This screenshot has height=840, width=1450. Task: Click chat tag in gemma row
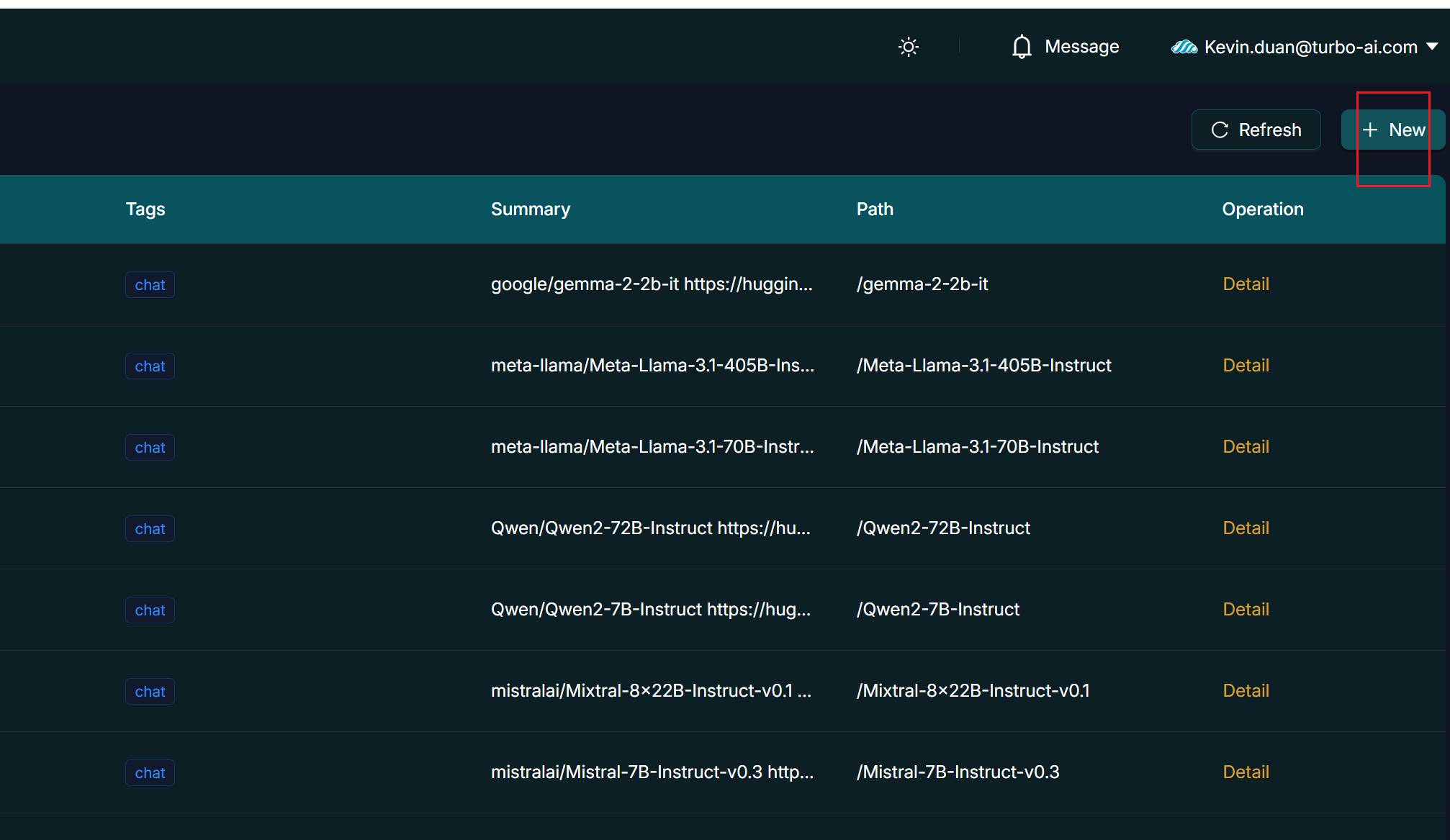(x=150, y=285)
